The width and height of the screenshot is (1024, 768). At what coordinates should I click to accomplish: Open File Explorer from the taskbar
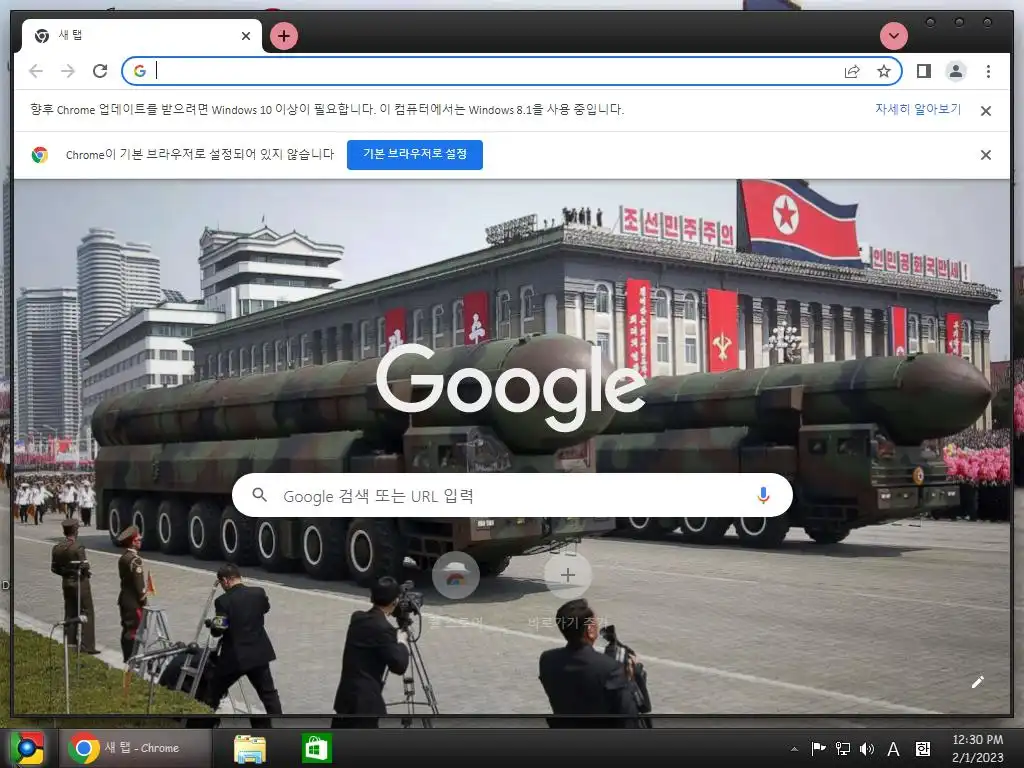point(250,748)
